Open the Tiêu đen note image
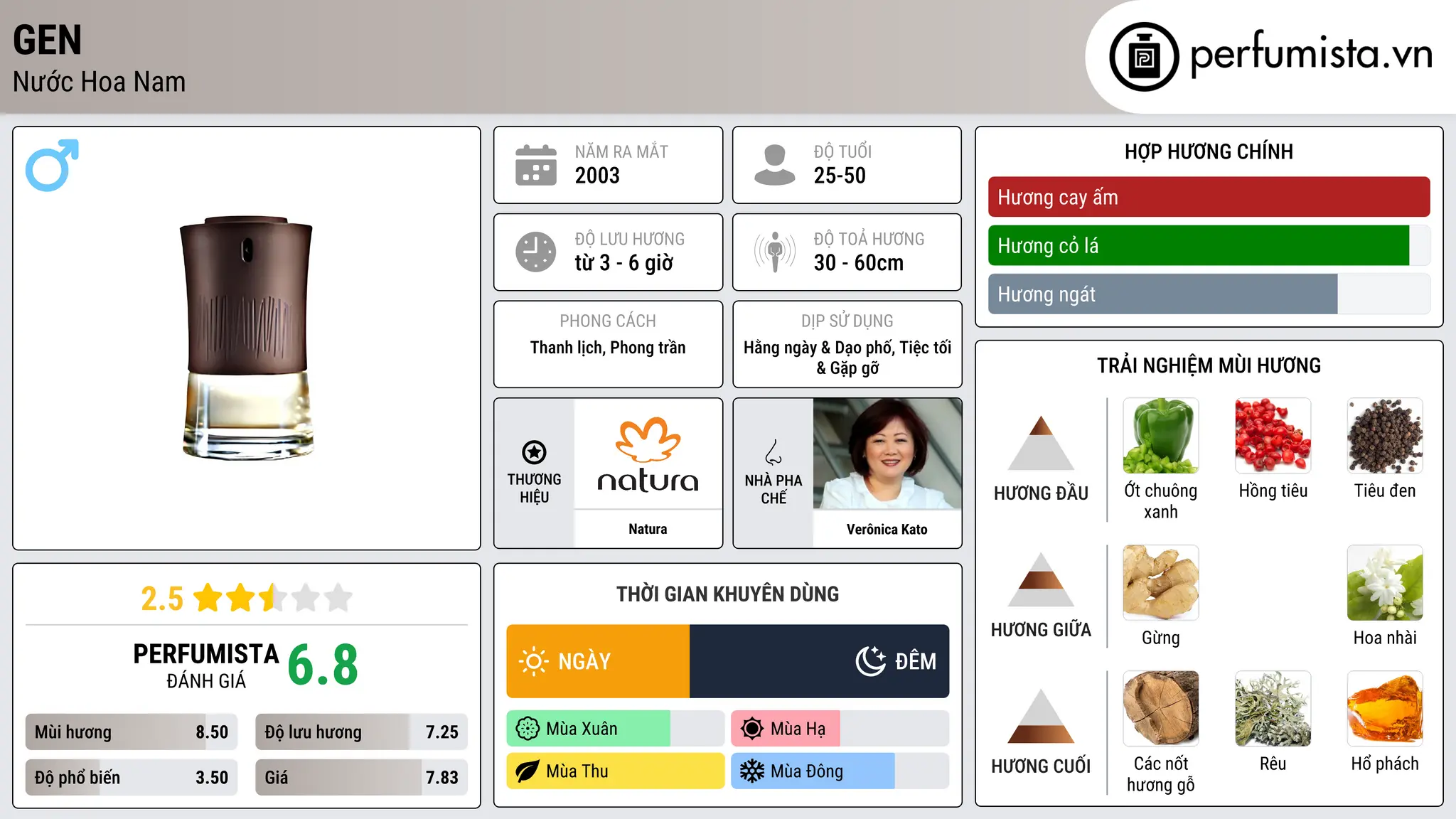This screenshot has width=1456, height=819. [1385, 436]
